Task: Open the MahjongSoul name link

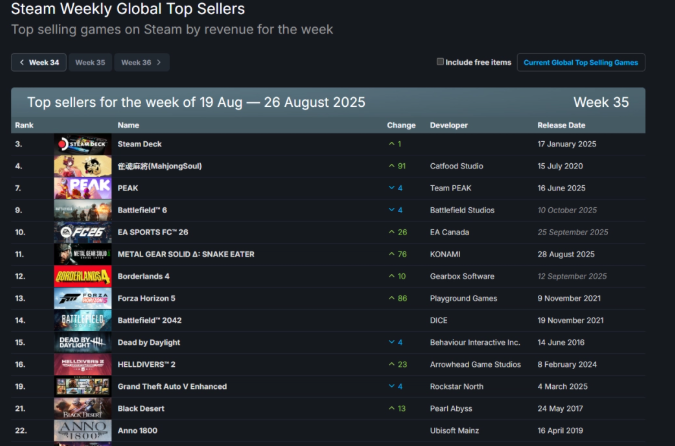Action: click(159, 166)
